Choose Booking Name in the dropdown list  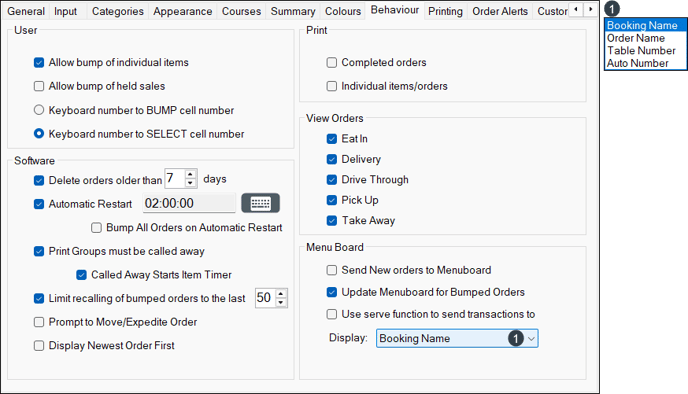pos(645,25)
